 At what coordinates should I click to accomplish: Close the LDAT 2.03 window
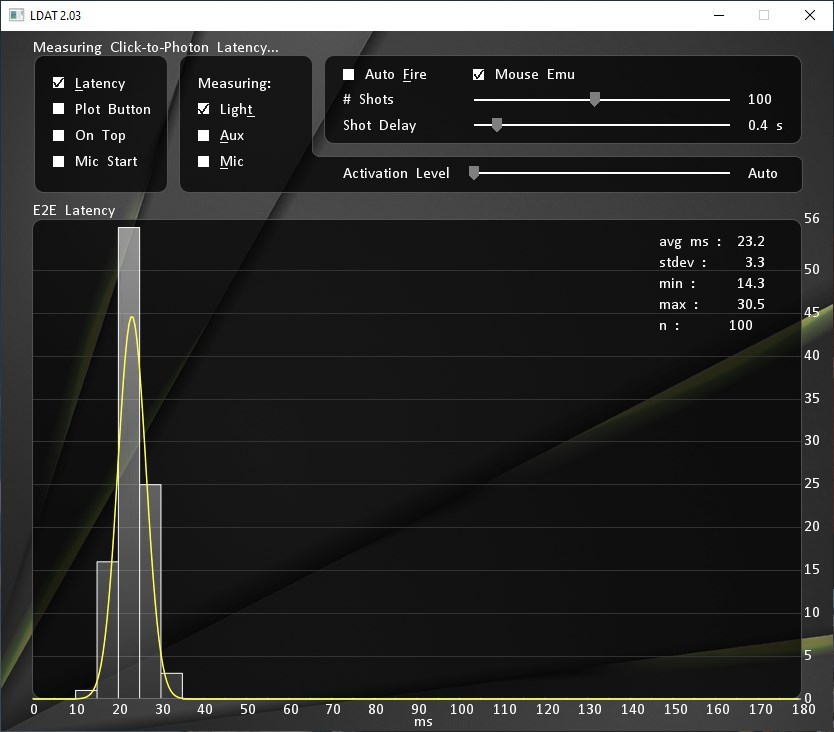pos(810,15)
